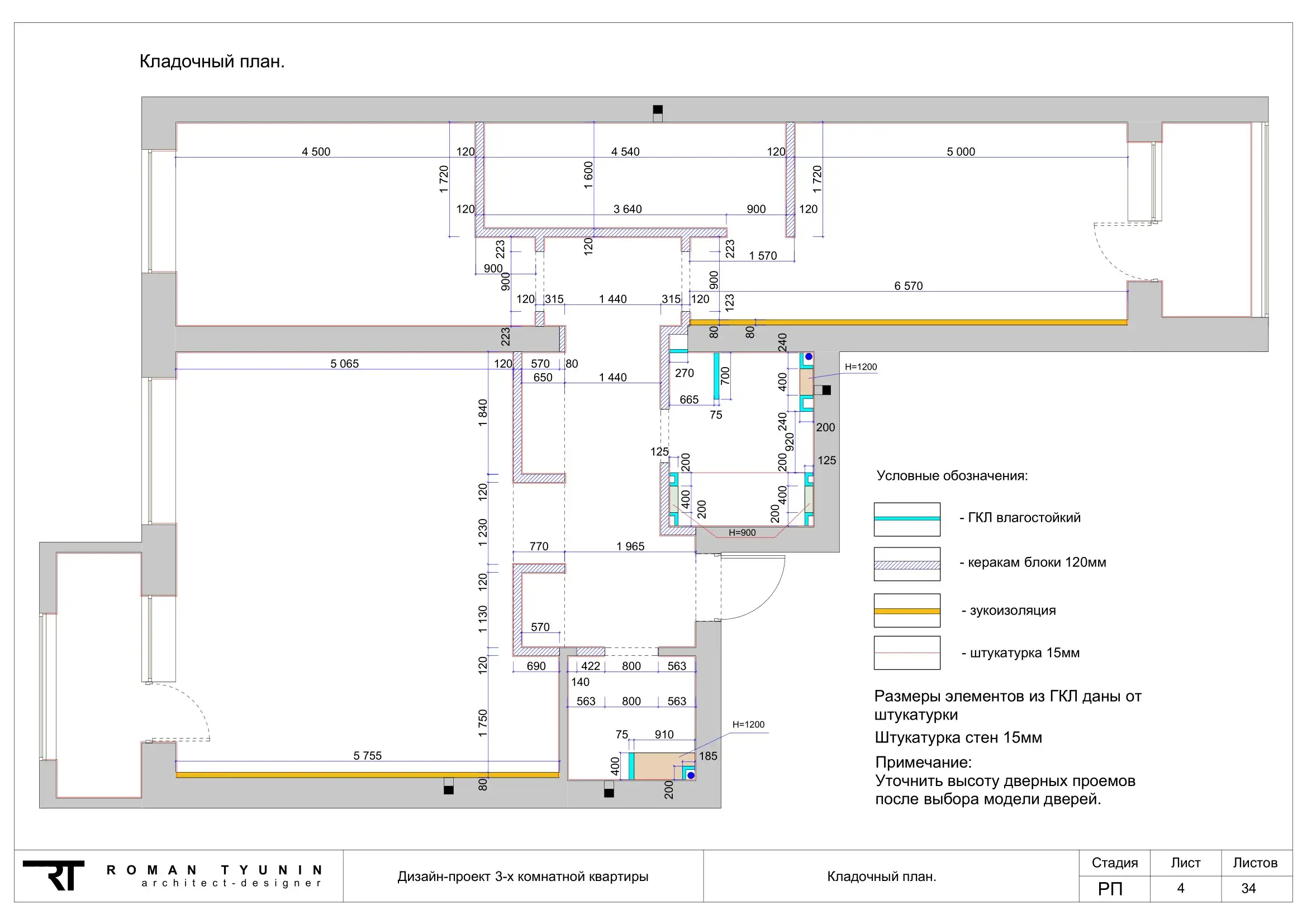
Task: Click the РП stage cell
Action: coord(1110,888)
